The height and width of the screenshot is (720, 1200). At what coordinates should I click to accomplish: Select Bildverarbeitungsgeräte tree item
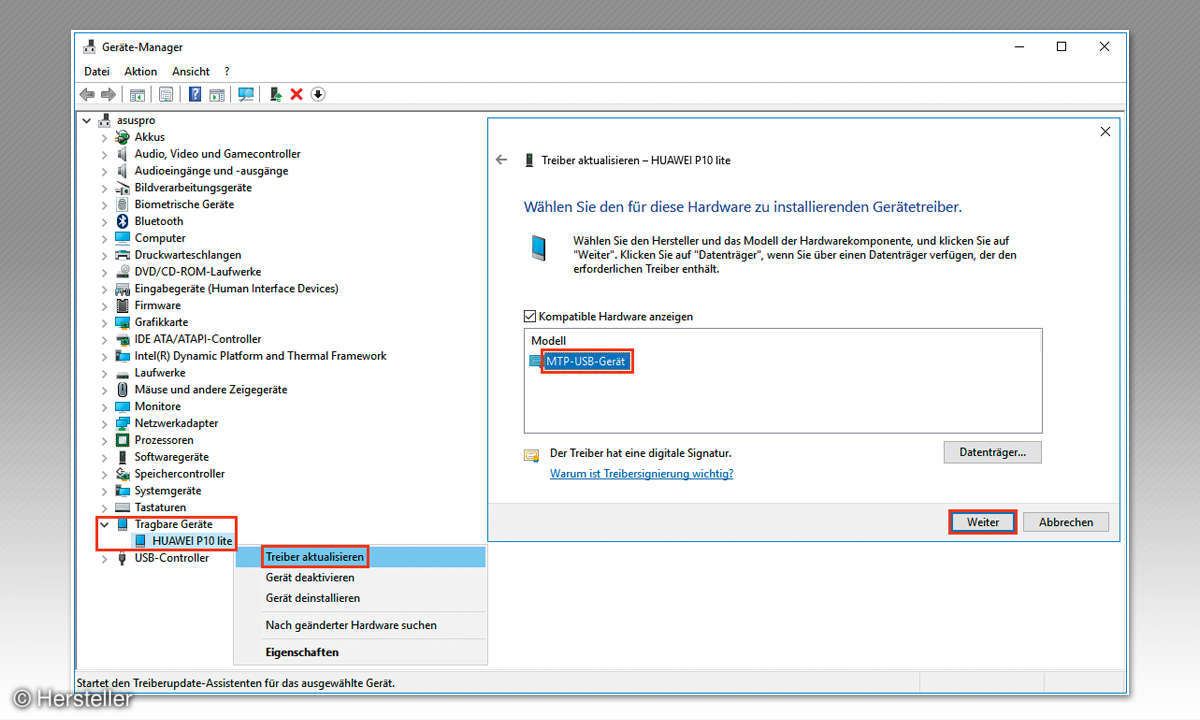click(x=193, y=187)
